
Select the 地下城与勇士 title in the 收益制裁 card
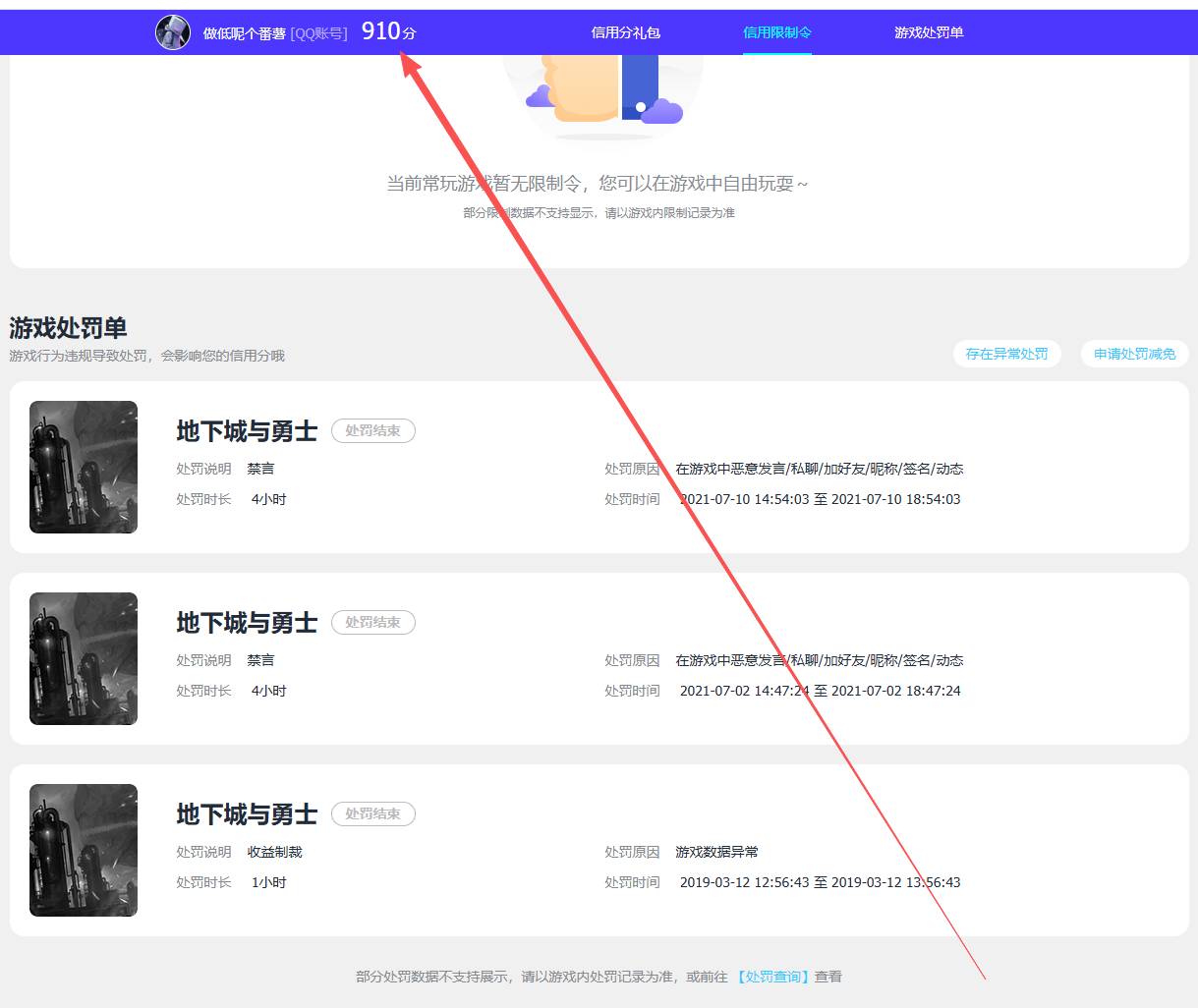(x=247, y=814)
